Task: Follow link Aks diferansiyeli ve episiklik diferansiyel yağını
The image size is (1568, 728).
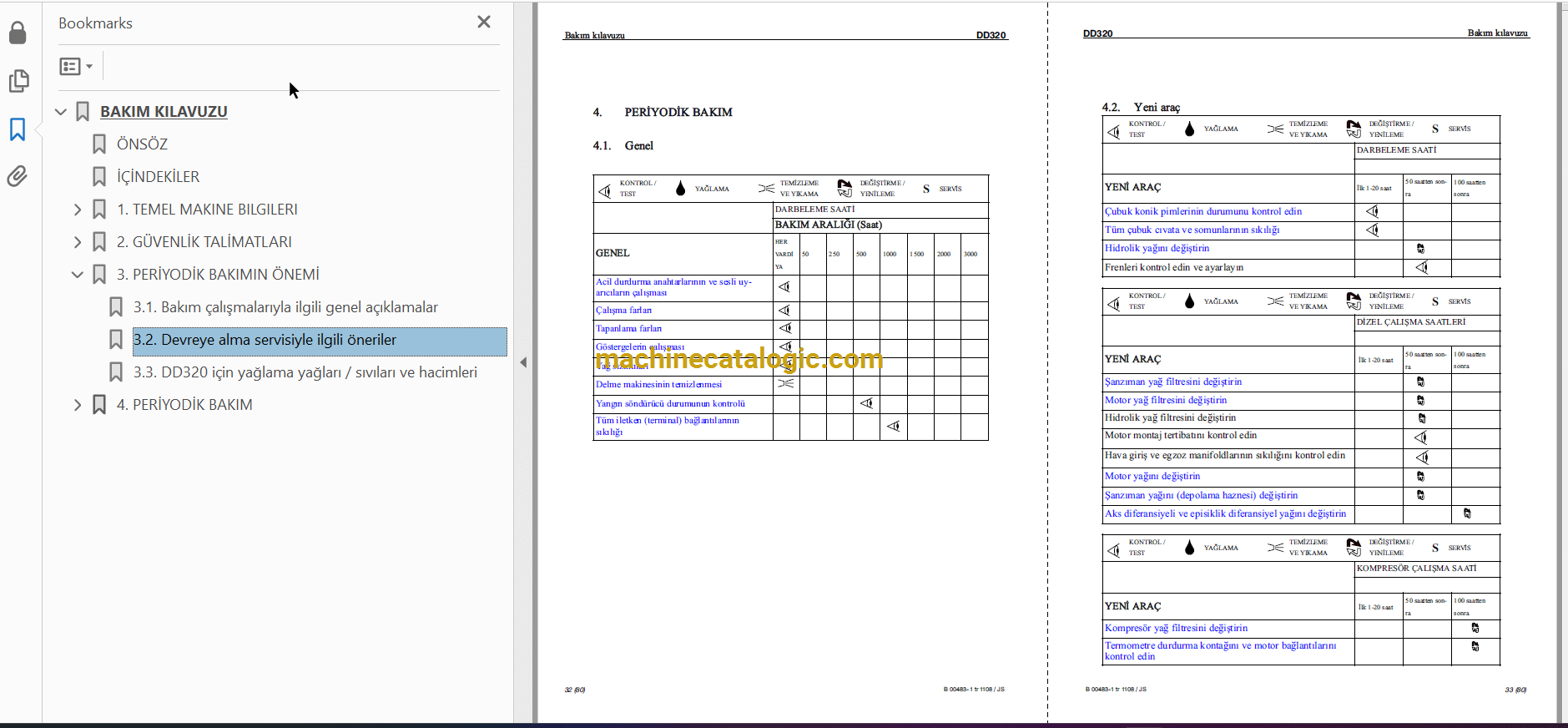Action: coord(1225,514)
